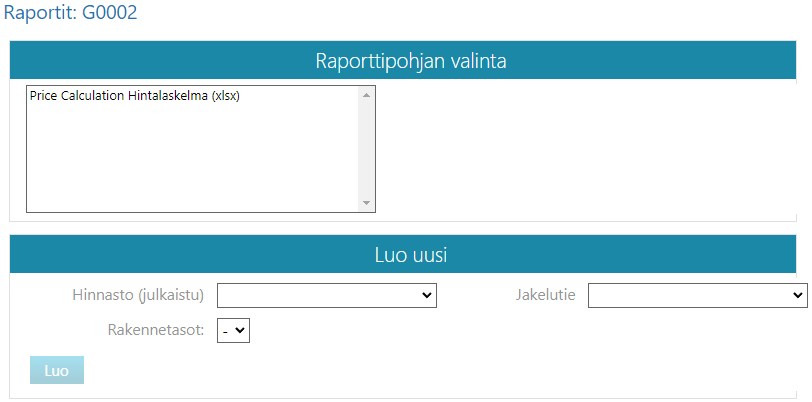The height and width of the screenshot is (402, 812).
Task: Click the Raporttipohjan valinta section header
Action: coord(411,61)
